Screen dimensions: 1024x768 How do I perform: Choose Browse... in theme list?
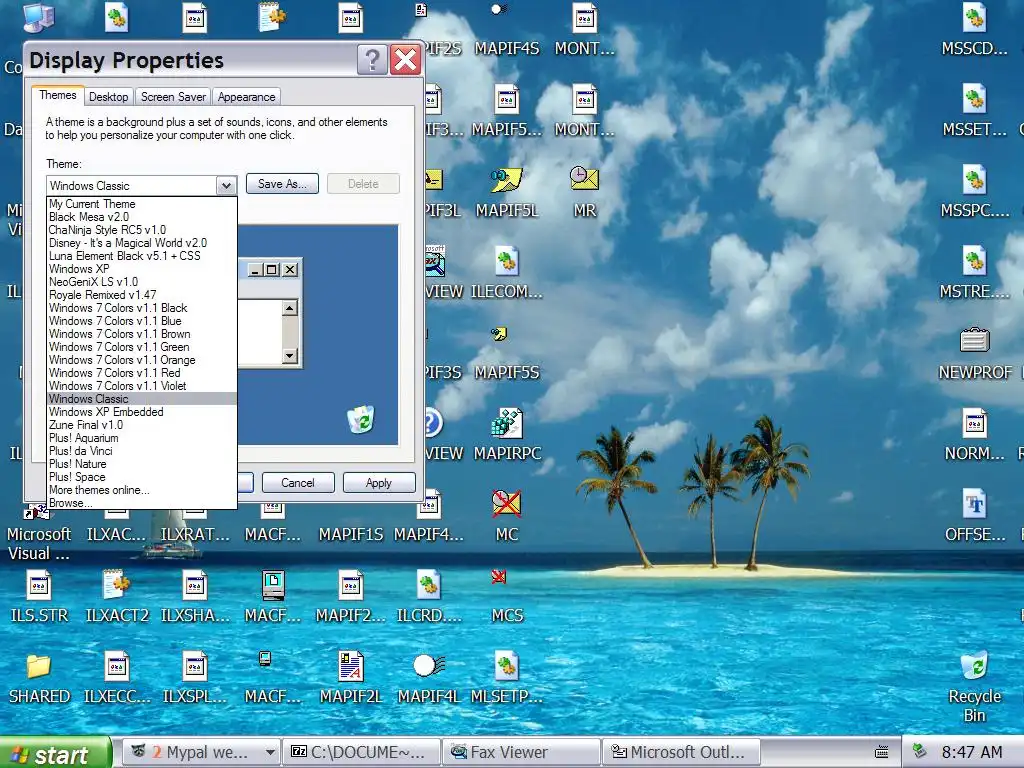click(x=142, y=503)
